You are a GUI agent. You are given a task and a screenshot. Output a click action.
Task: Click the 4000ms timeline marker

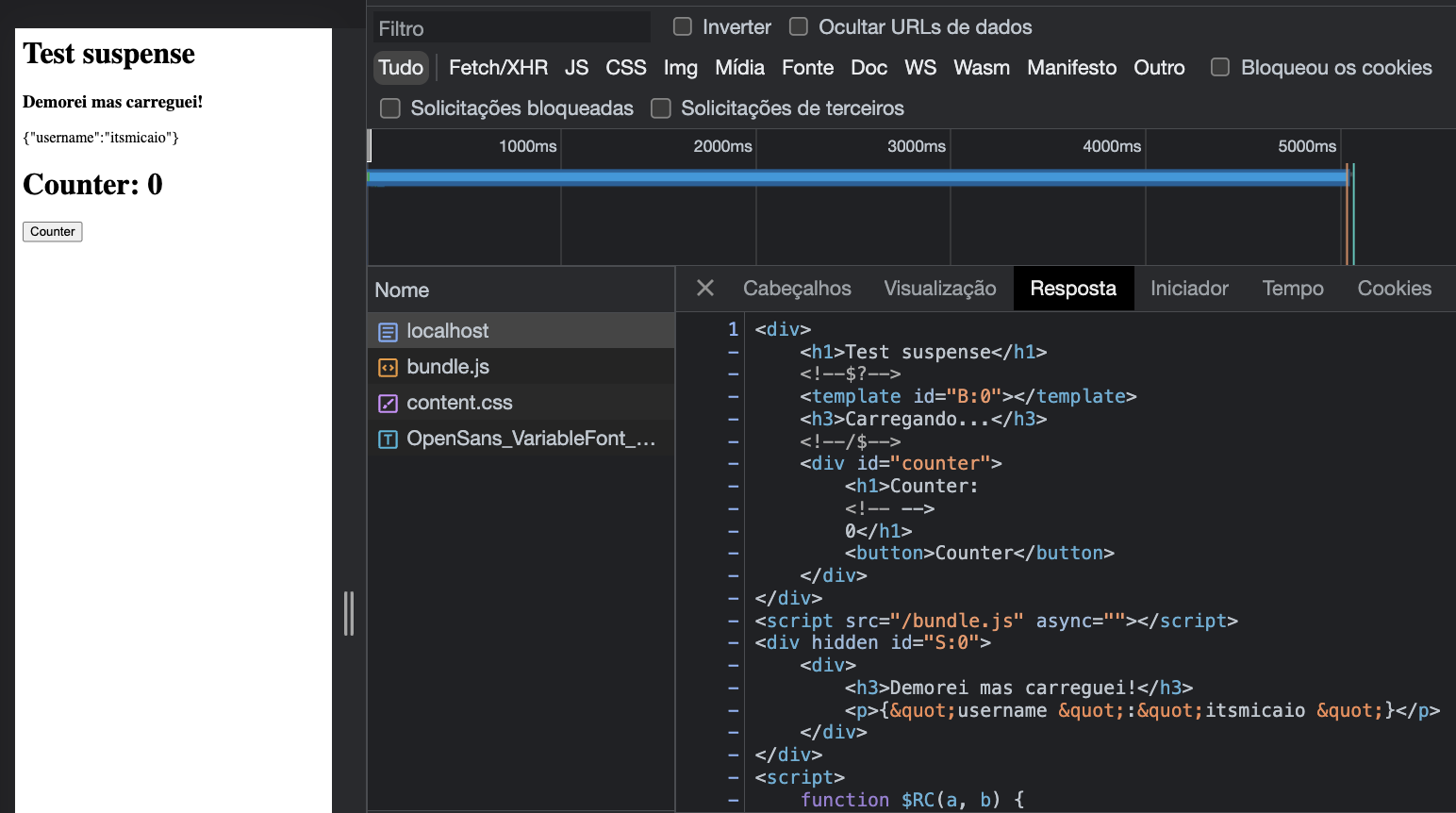pyautogui.click(x=1112, y=146)
